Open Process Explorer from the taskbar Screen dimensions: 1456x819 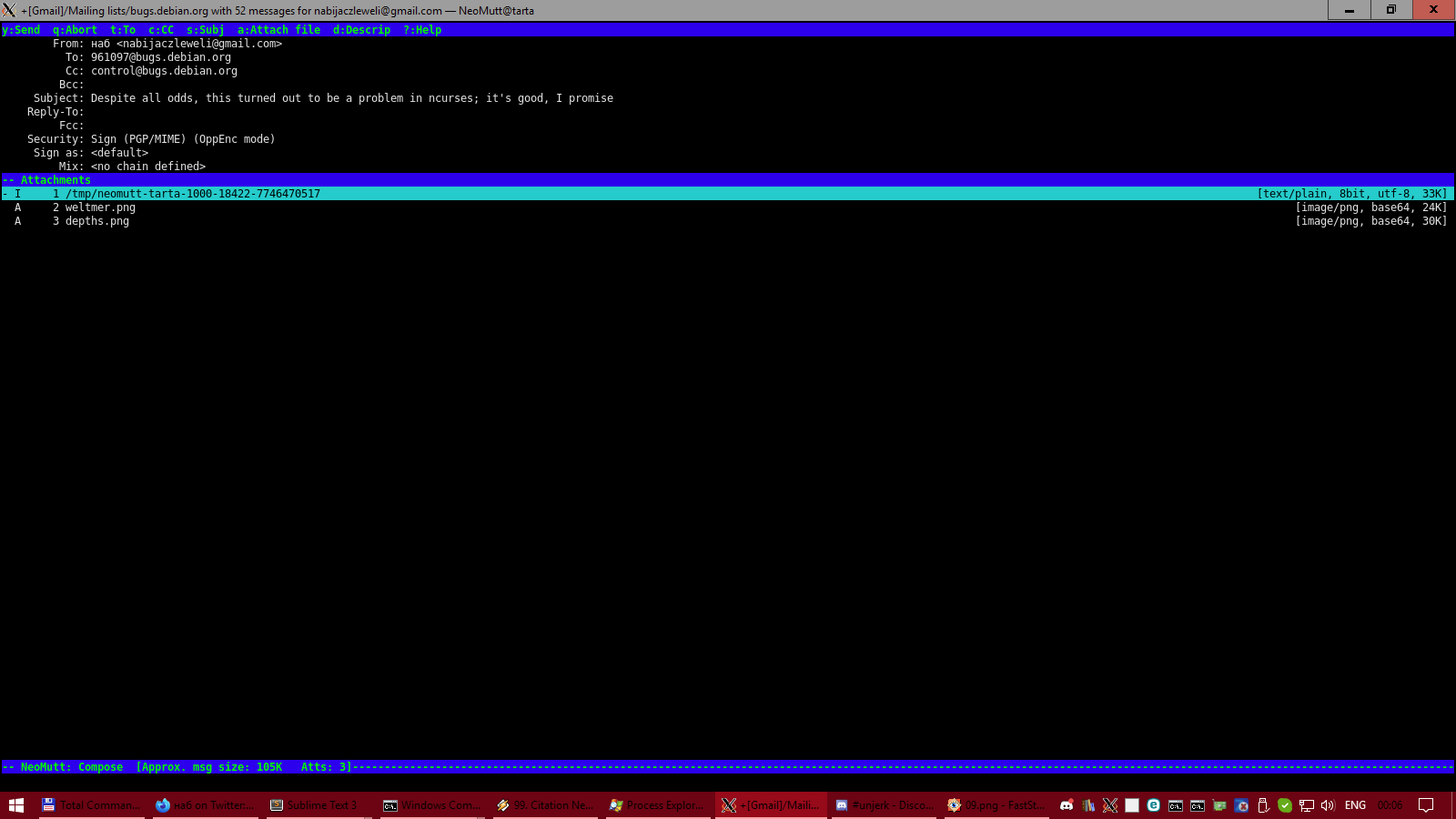coord(657,805)
